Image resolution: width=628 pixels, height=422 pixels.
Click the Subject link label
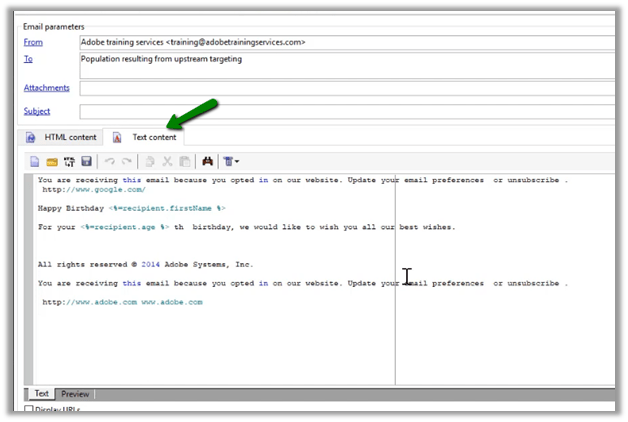(x=37, y=111)
